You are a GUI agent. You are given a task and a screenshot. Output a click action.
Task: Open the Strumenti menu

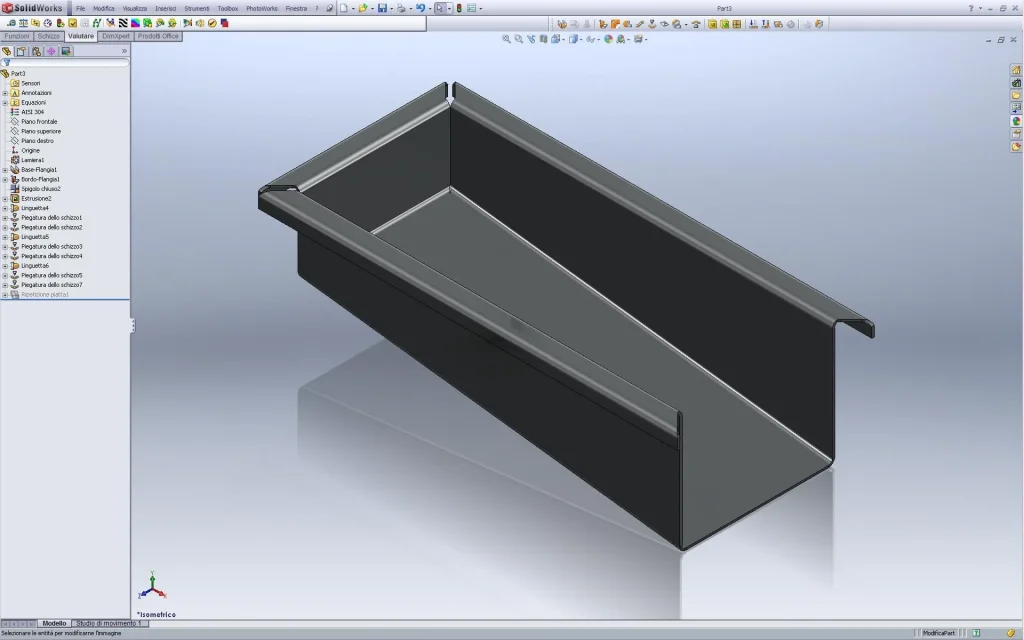tap(197, 8)
